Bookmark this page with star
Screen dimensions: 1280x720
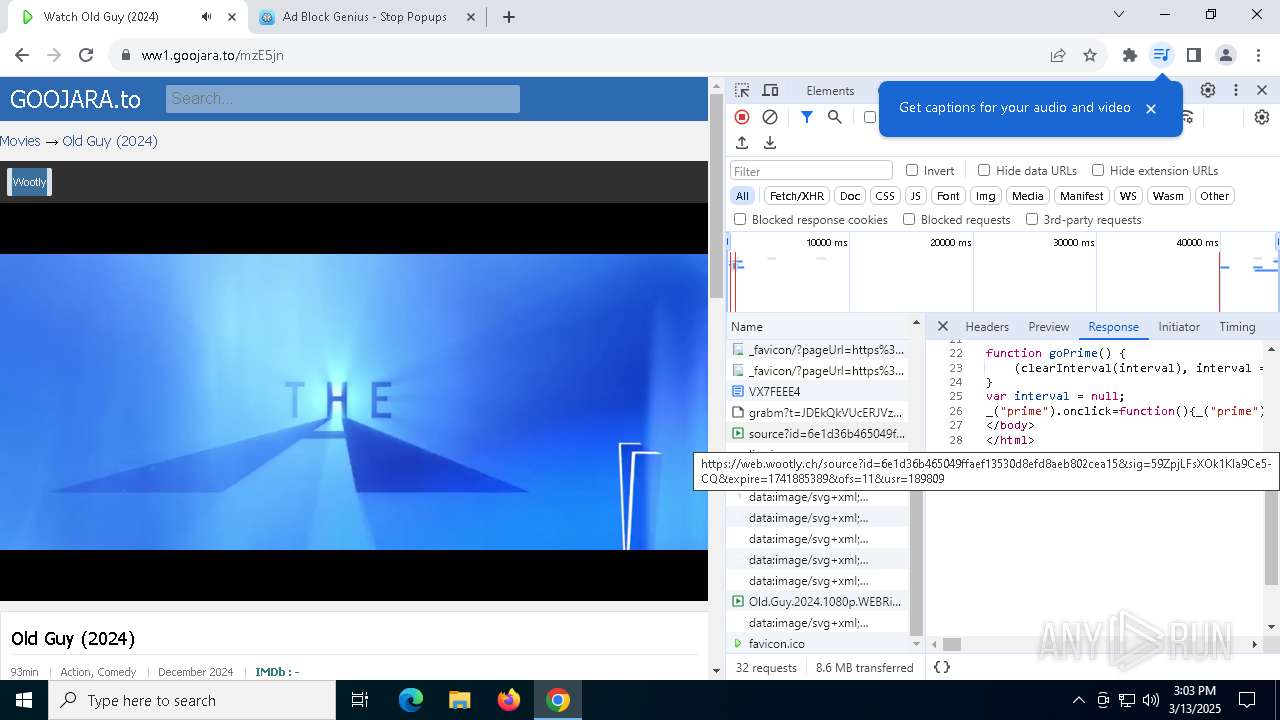click(x=1090, y=55)
